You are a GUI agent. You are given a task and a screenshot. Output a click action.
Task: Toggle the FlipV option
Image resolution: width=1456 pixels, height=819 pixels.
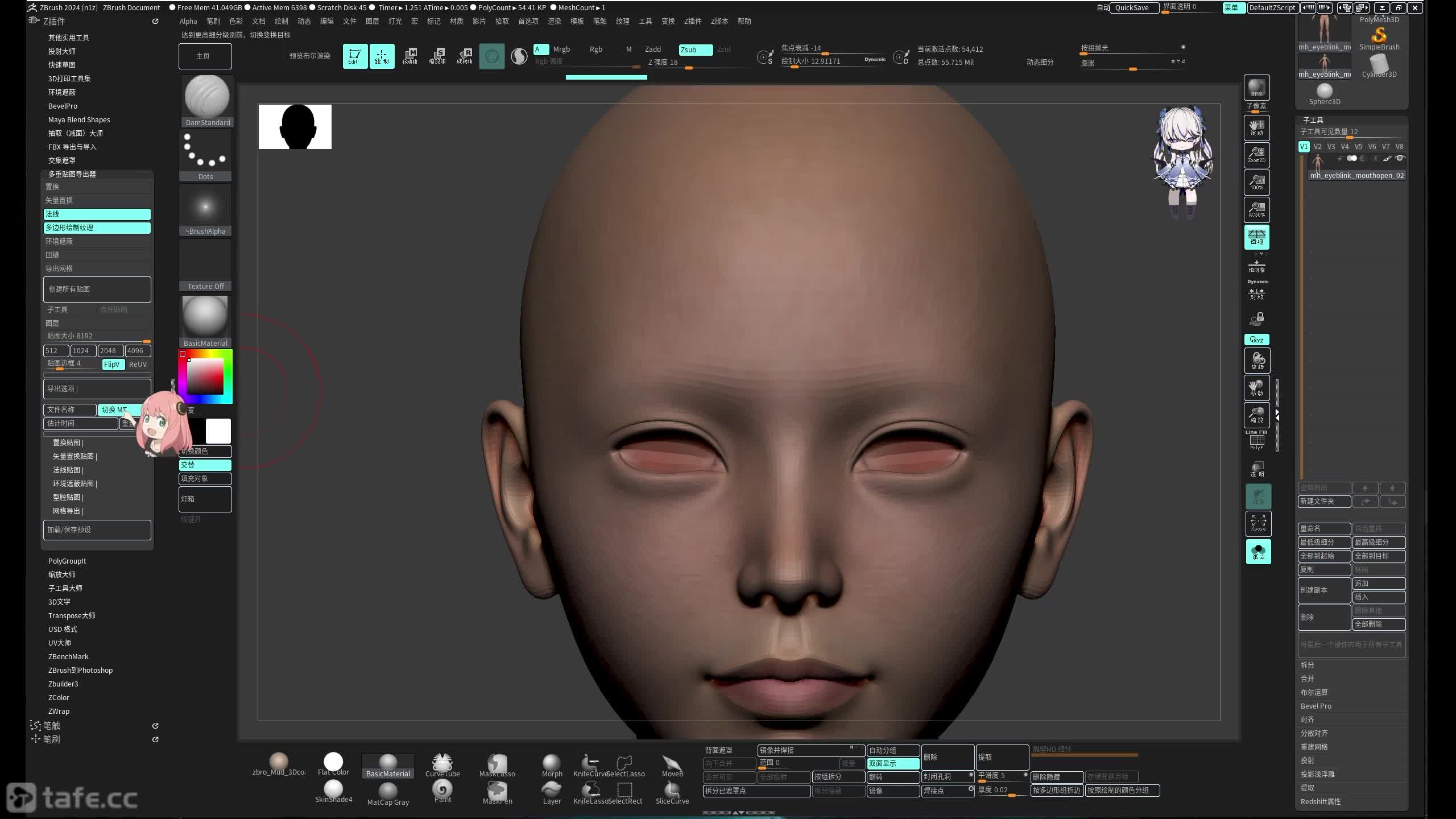pos(112,365)
